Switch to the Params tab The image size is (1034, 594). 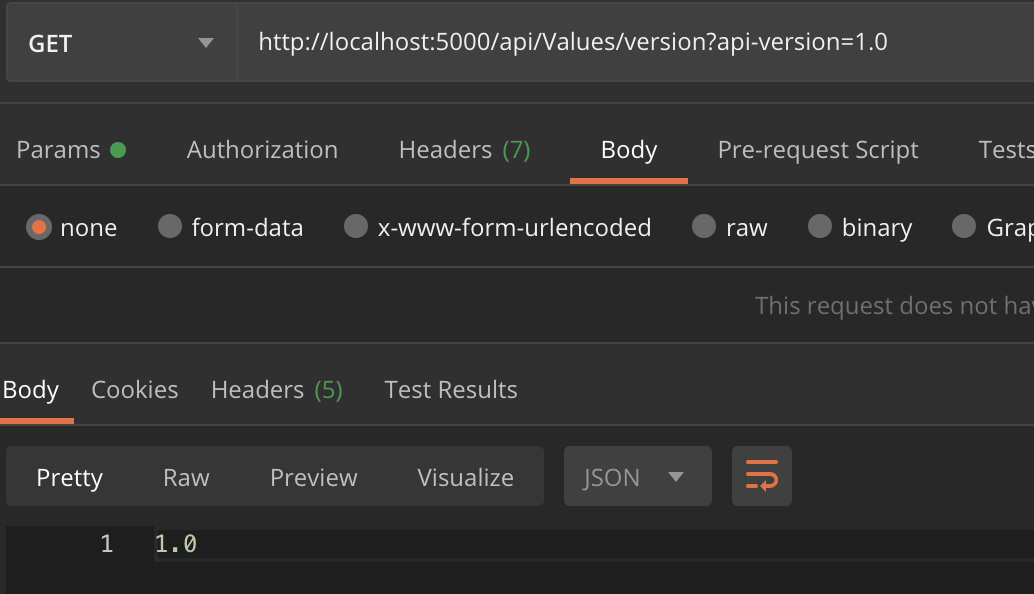58,150
